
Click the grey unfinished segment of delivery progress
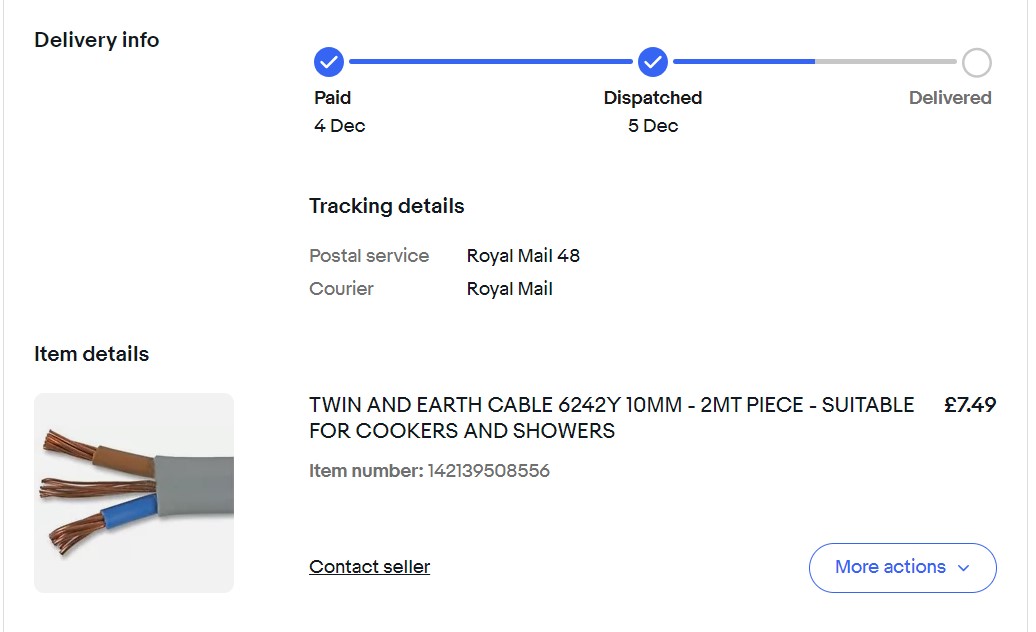[885, 62]
